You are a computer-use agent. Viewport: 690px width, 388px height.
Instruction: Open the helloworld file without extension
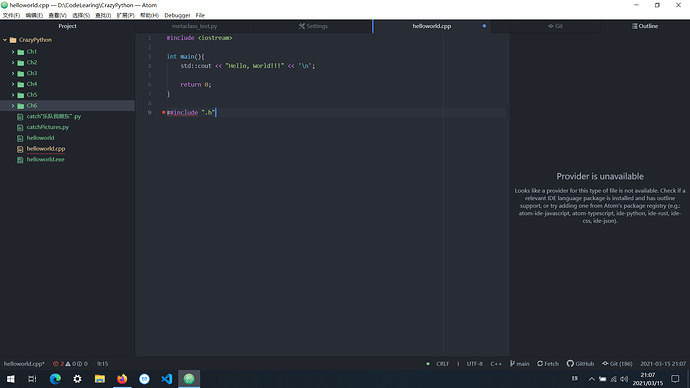coord(40,138)
